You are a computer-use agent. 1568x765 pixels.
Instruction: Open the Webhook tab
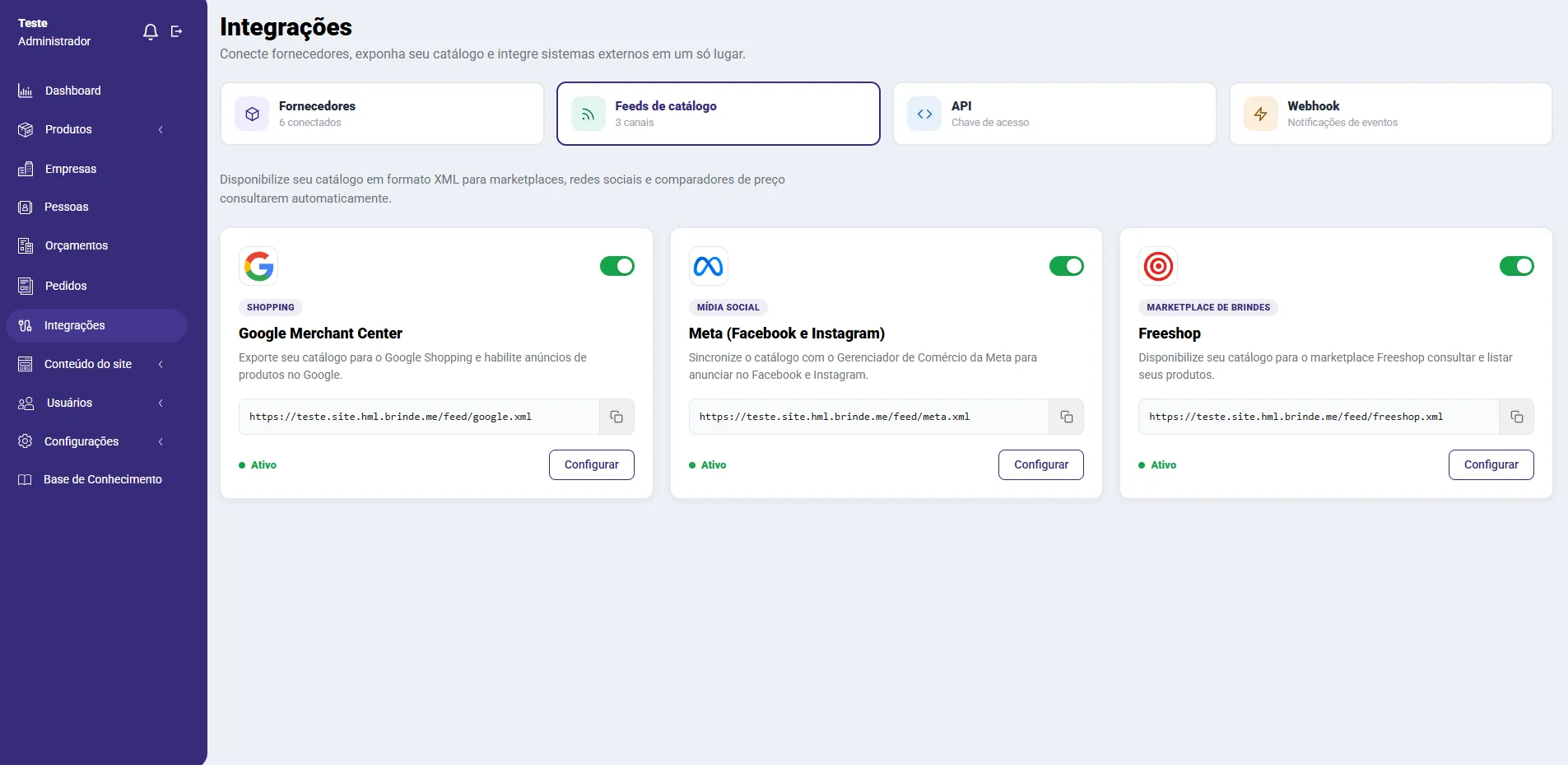(x=1391, y=114)
